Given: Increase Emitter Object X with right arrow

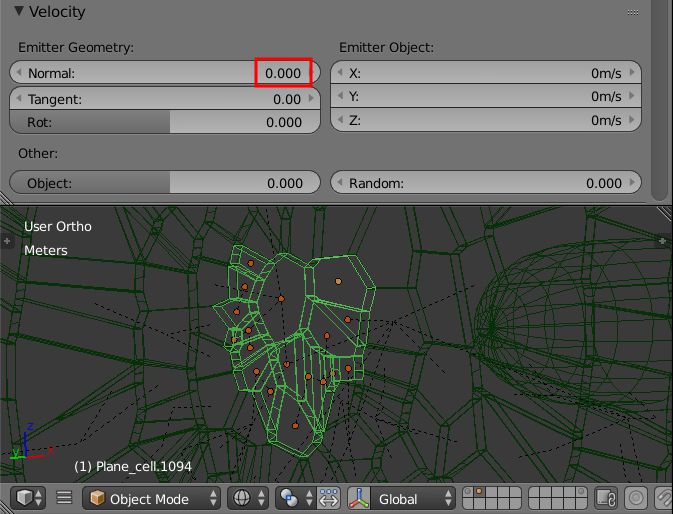Looking at the screenshot, I should coord(632,73).
